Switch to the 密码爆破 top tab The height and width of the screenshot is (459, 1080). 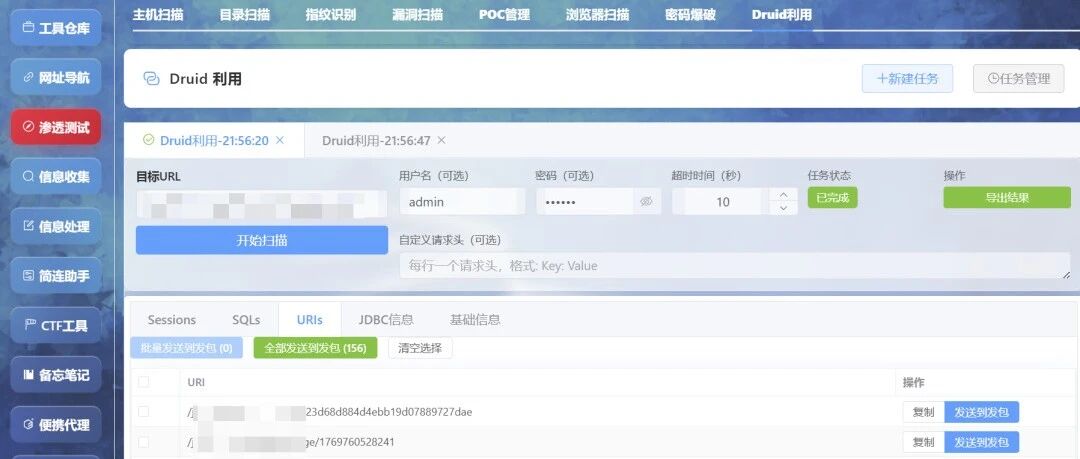(690, 14)
